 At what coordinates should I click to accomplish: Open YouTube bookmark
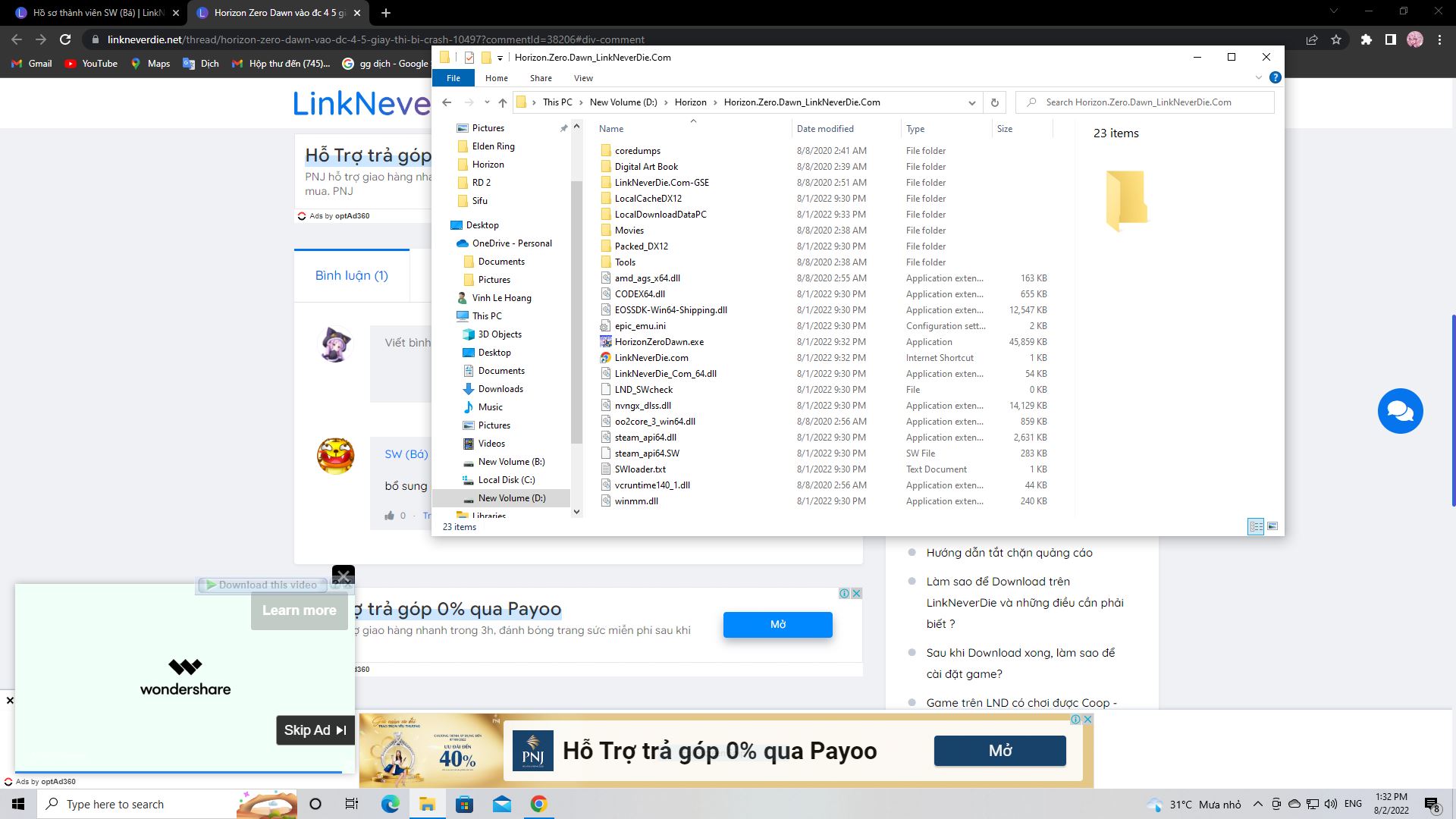click(x=91, y=64)
